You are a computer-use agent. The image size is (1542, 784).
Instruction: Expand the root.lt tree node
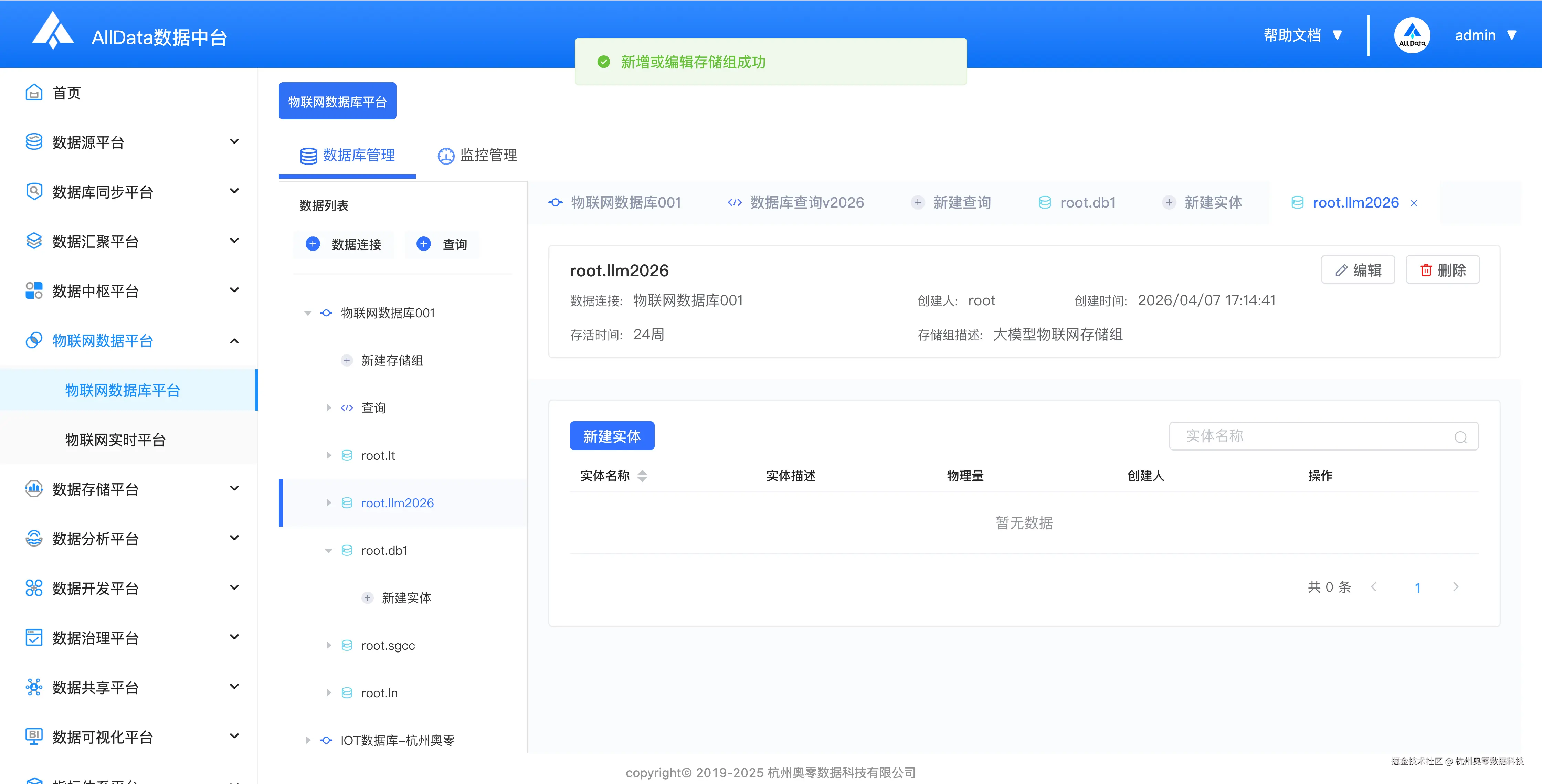[329, 455]
